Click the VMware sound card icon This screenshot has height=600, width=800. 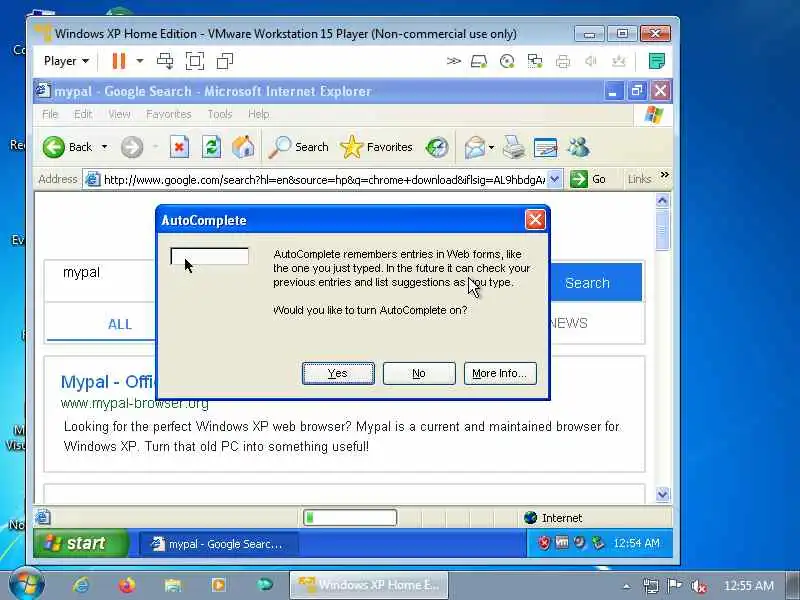(x=591, y=62)
